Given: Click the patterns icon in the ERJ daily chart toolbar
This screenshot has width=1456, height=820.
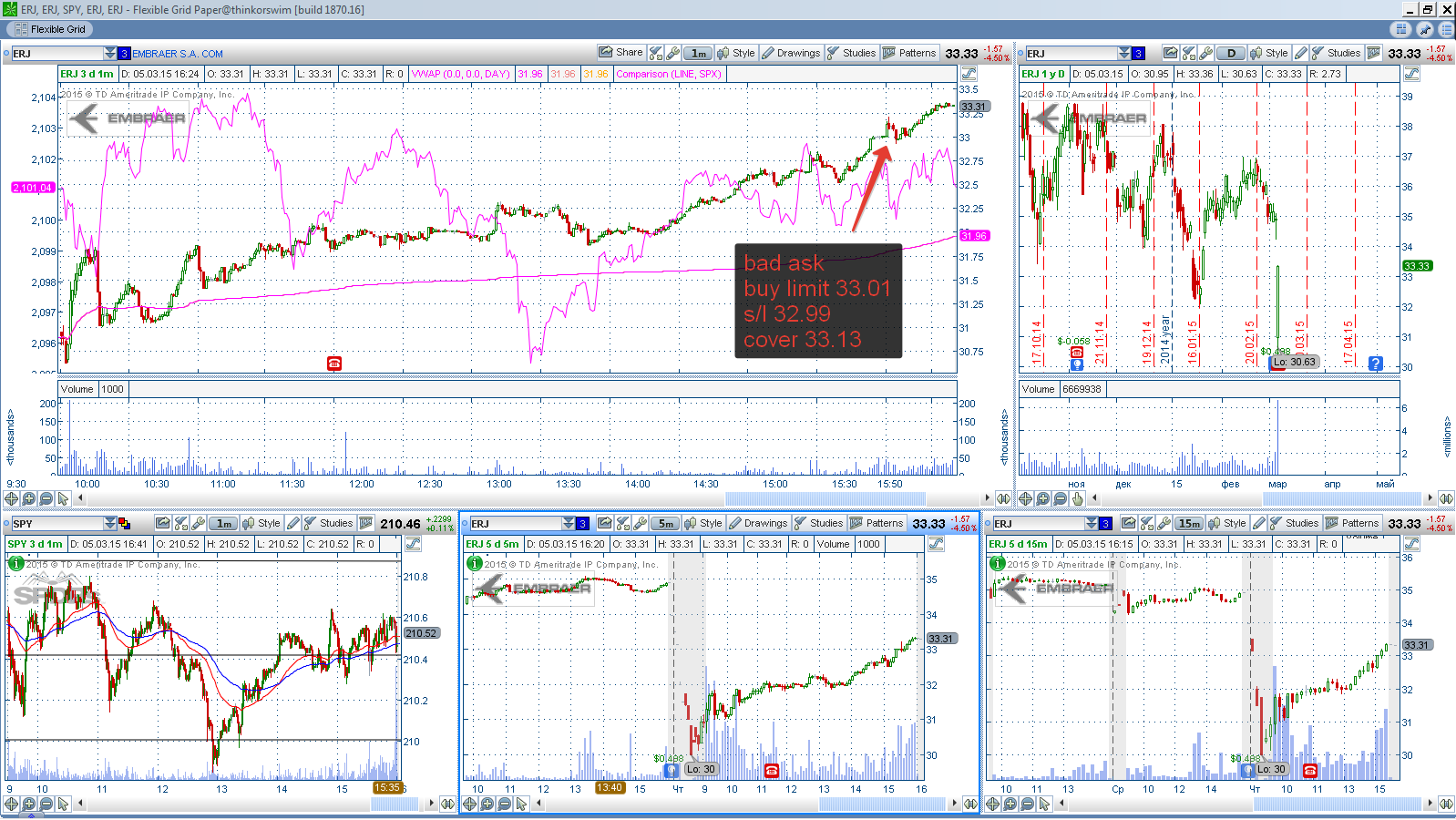Looking at the screenshot, I should tap(1374, 53).
